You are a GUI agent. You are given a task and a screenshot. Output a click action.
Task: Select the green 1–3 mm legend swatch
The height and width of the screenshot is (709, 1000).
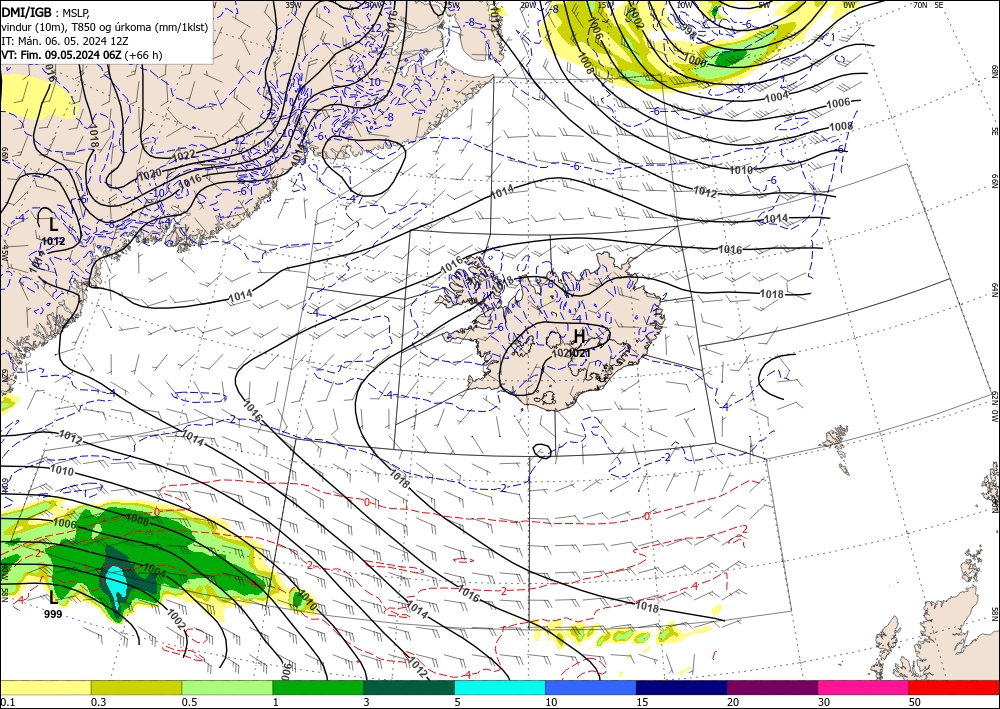pyautogui.click(x=318, y=687)
